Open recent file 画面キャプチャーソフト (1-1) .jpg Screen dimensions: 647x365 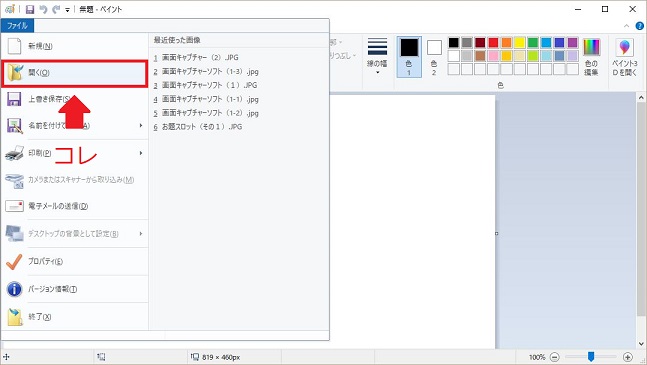[206, 99]
